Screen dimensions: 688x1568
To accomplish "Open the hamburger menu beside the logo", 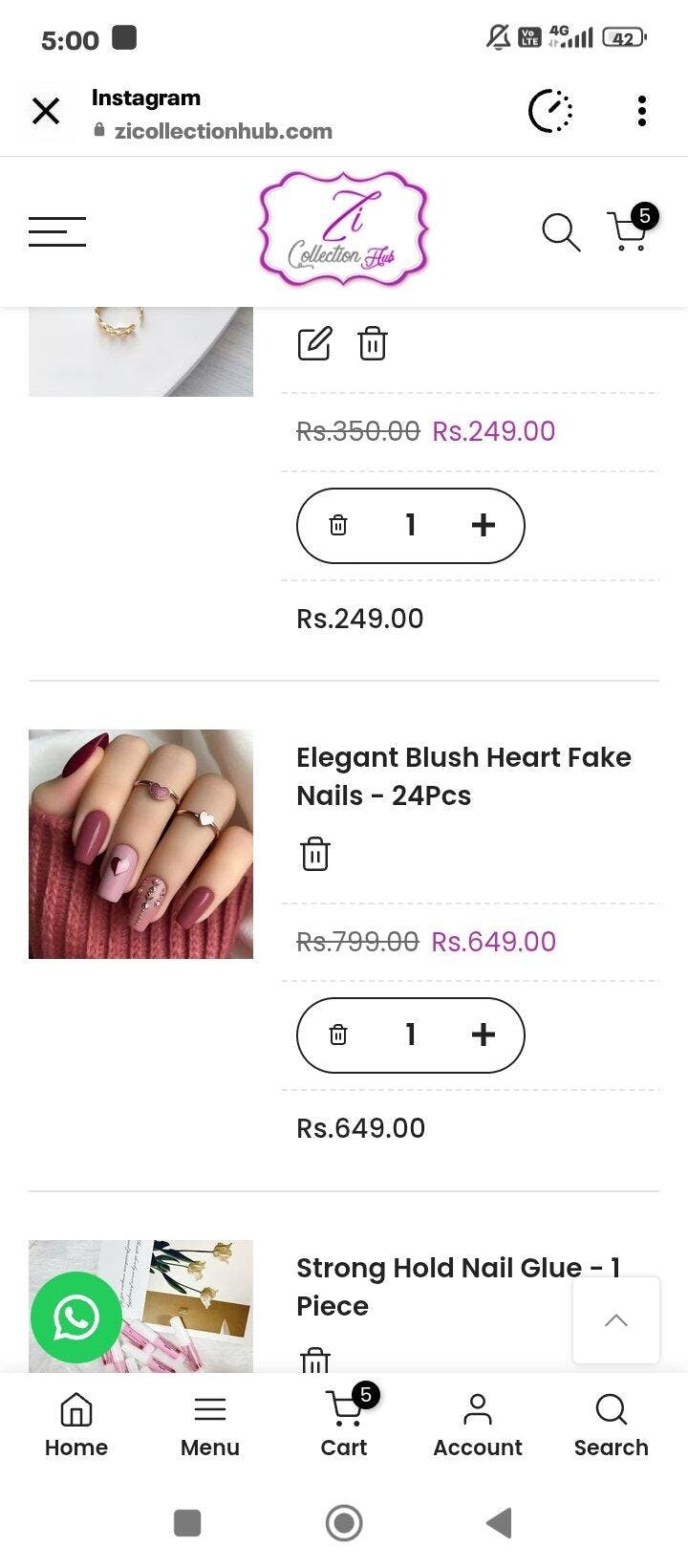I will [x=57, y=231].
